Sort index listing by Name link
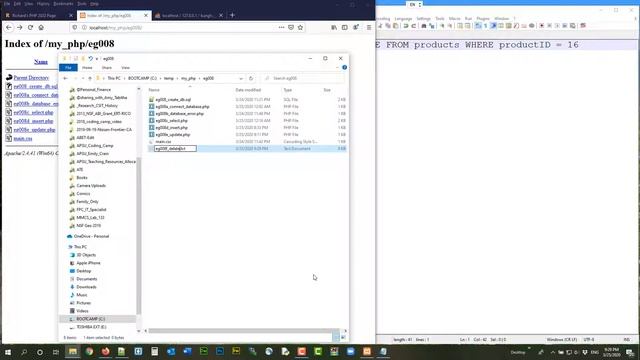This screenshot has height=360, width=640. click(41, 62)
